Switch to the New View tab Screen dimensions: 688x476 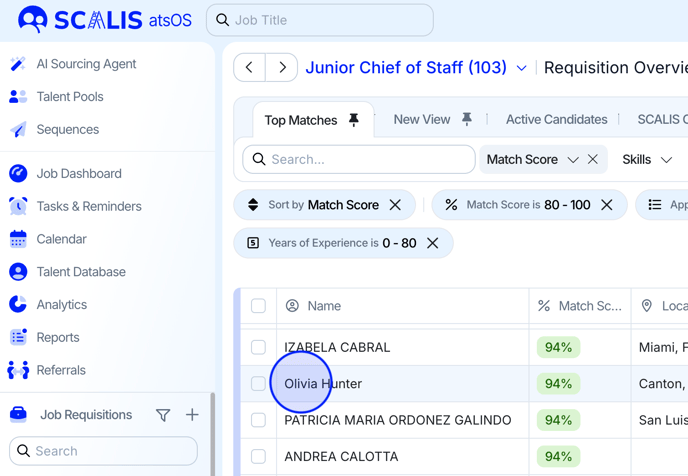[x=421, y=120]
